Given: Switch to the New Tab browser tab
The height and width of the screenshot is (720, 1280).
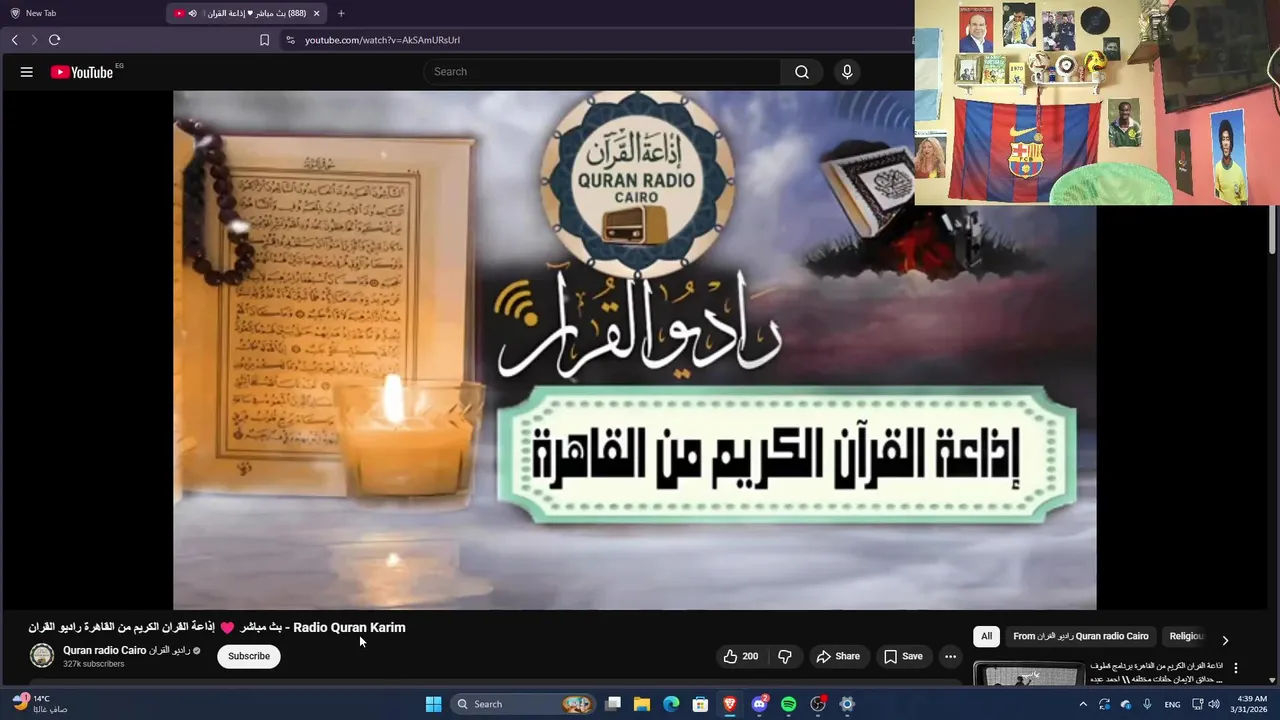Looking at the screenshot, I should pos(41,13).
